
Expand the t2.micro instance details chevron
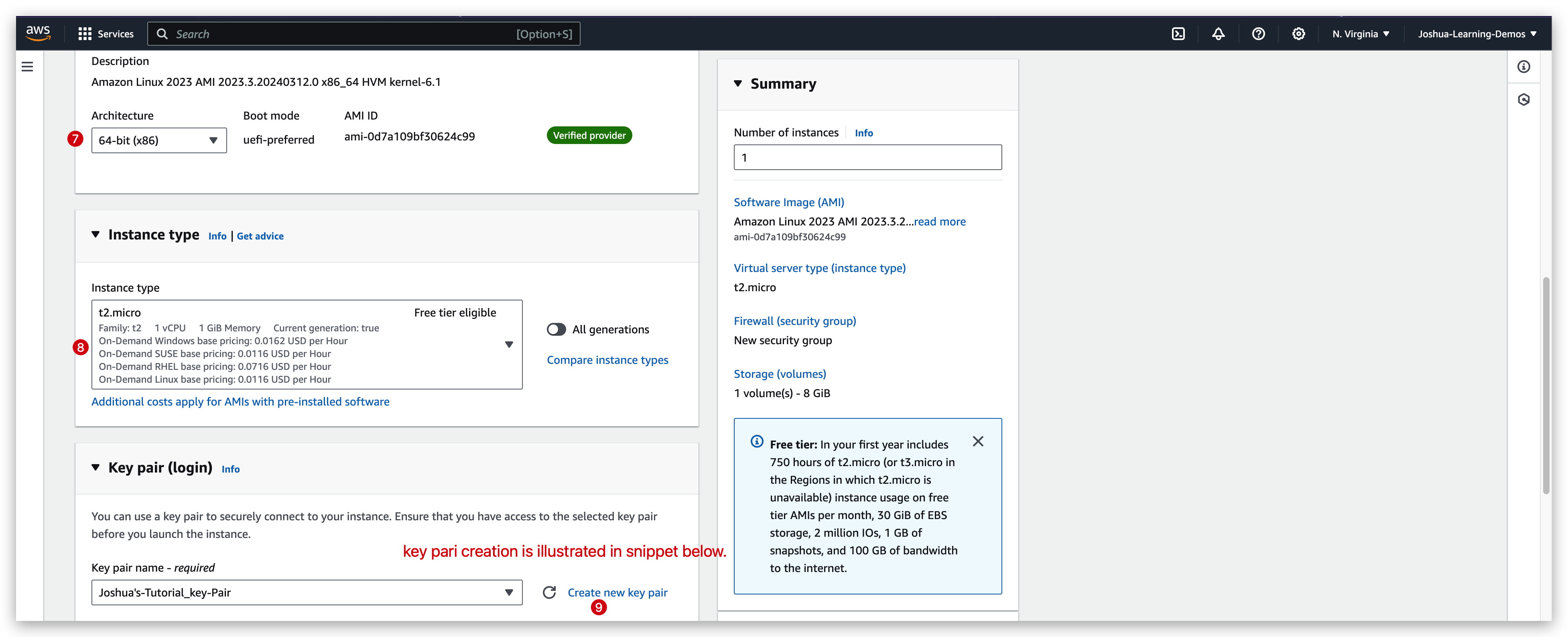[x=509, y=344]
